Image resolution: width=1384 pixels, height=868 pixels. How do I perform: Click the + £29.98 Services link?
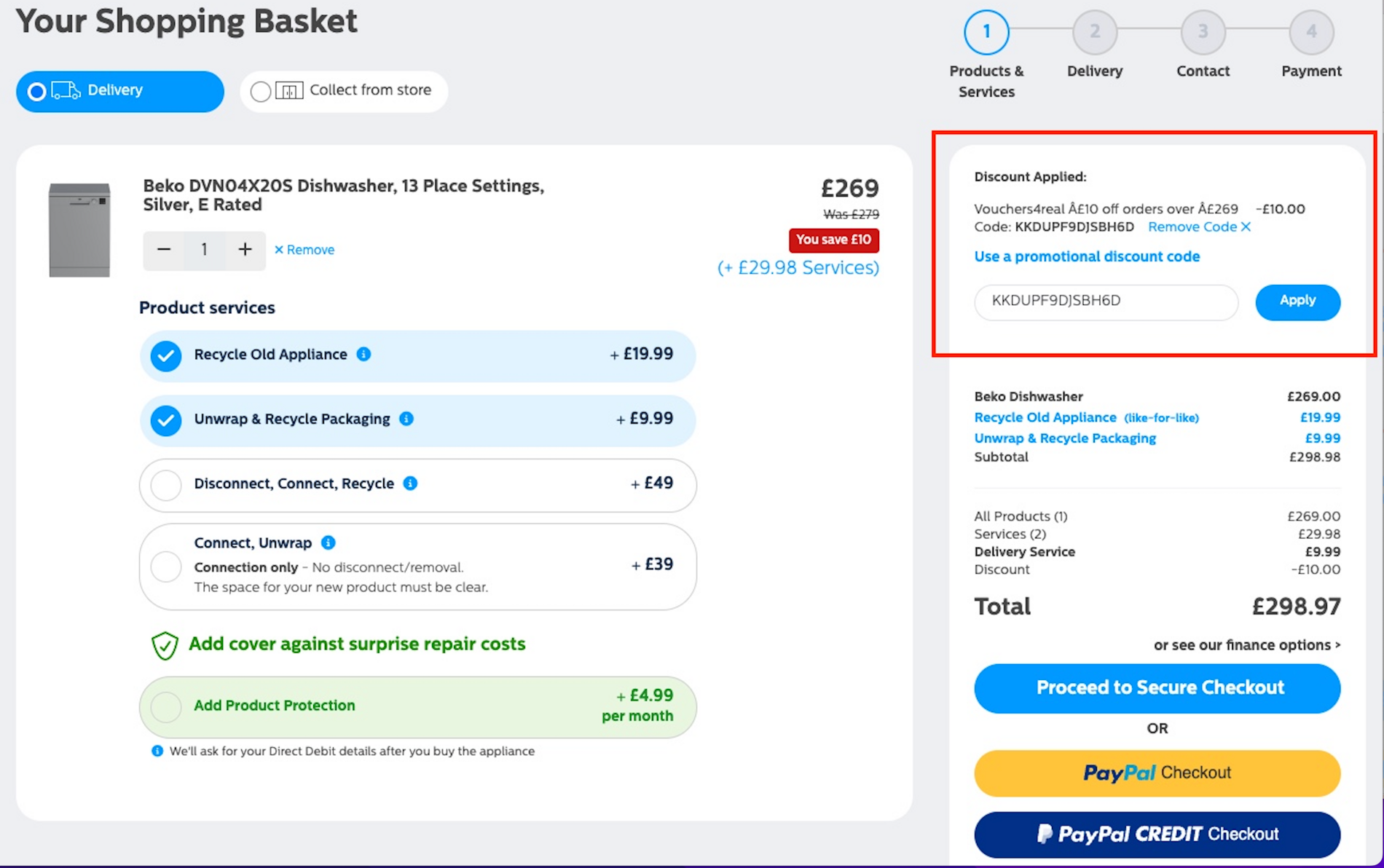(x=798, y=268)
